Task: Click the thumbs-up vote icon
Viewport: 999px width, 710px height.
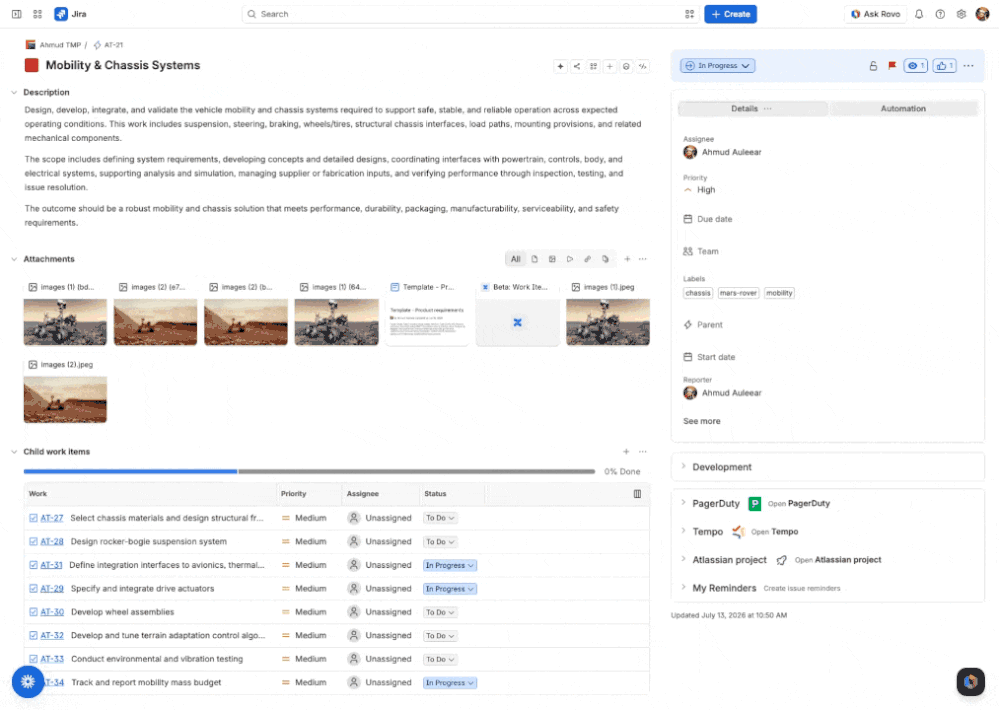Action: (944, 66)
